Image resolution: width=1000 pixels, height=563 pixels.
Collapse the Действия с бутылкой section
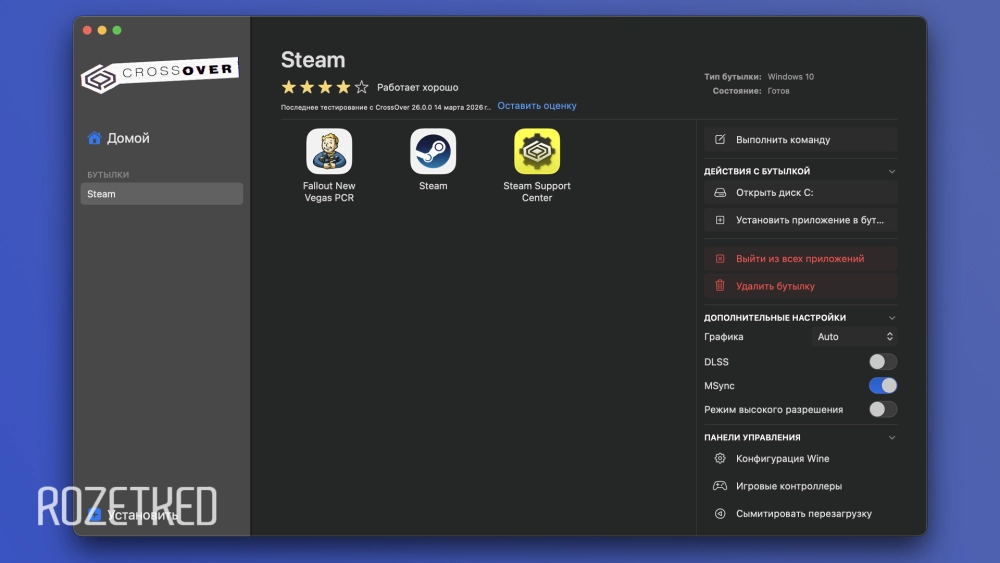point(892,172)
